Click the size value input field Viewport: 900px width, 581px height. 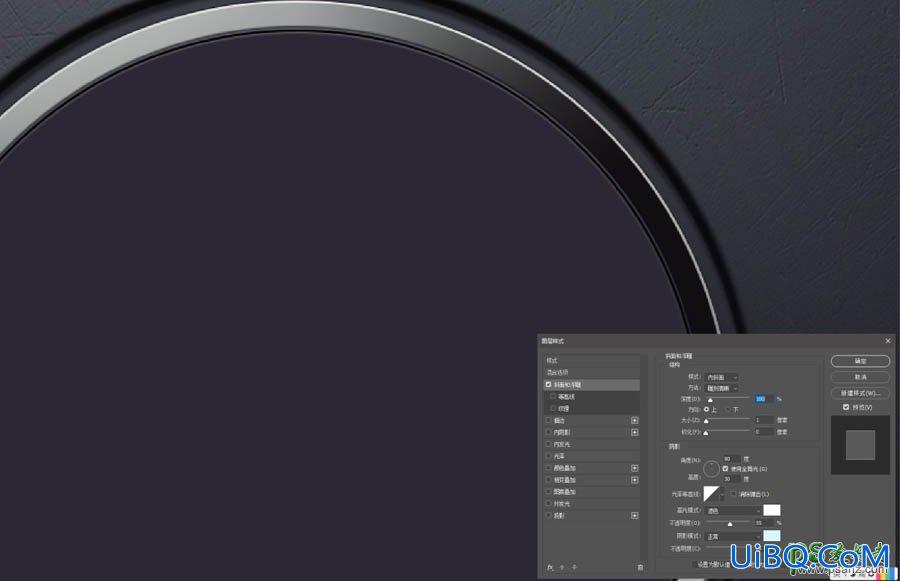point(764,420)
